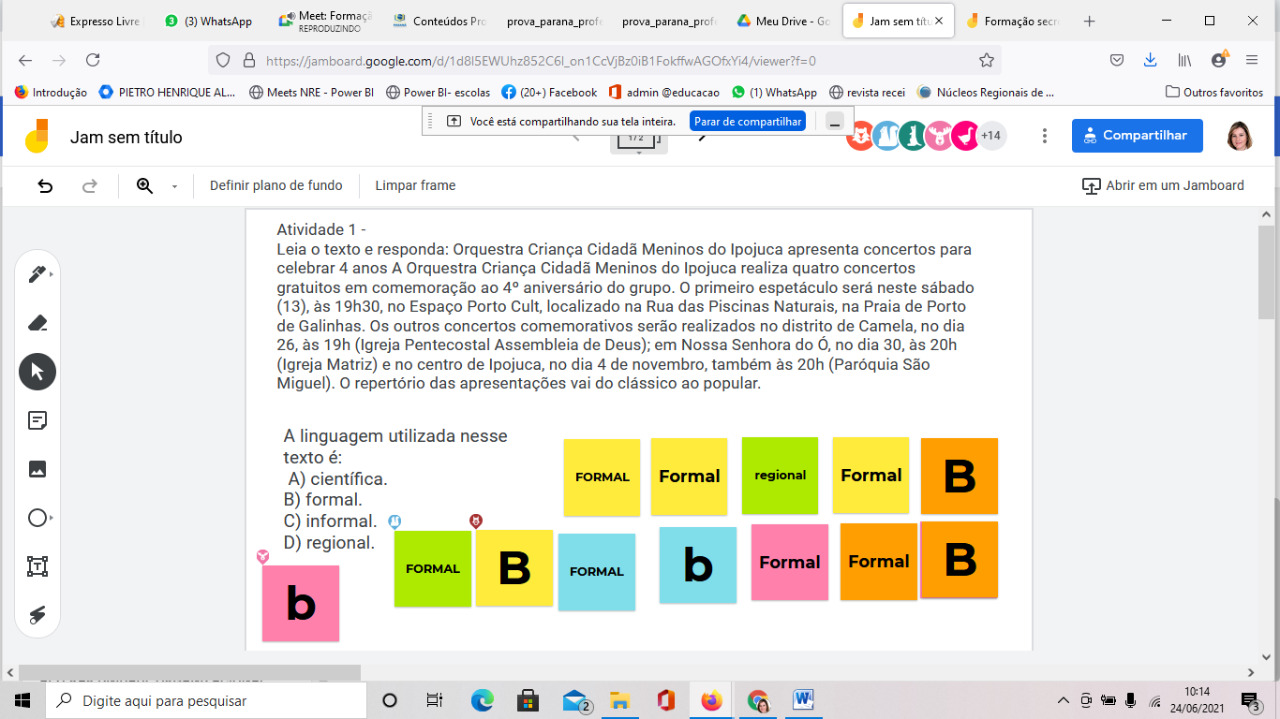Open Microsoft Word from the taskbar

pyautogui.click(x=803, y=700)
